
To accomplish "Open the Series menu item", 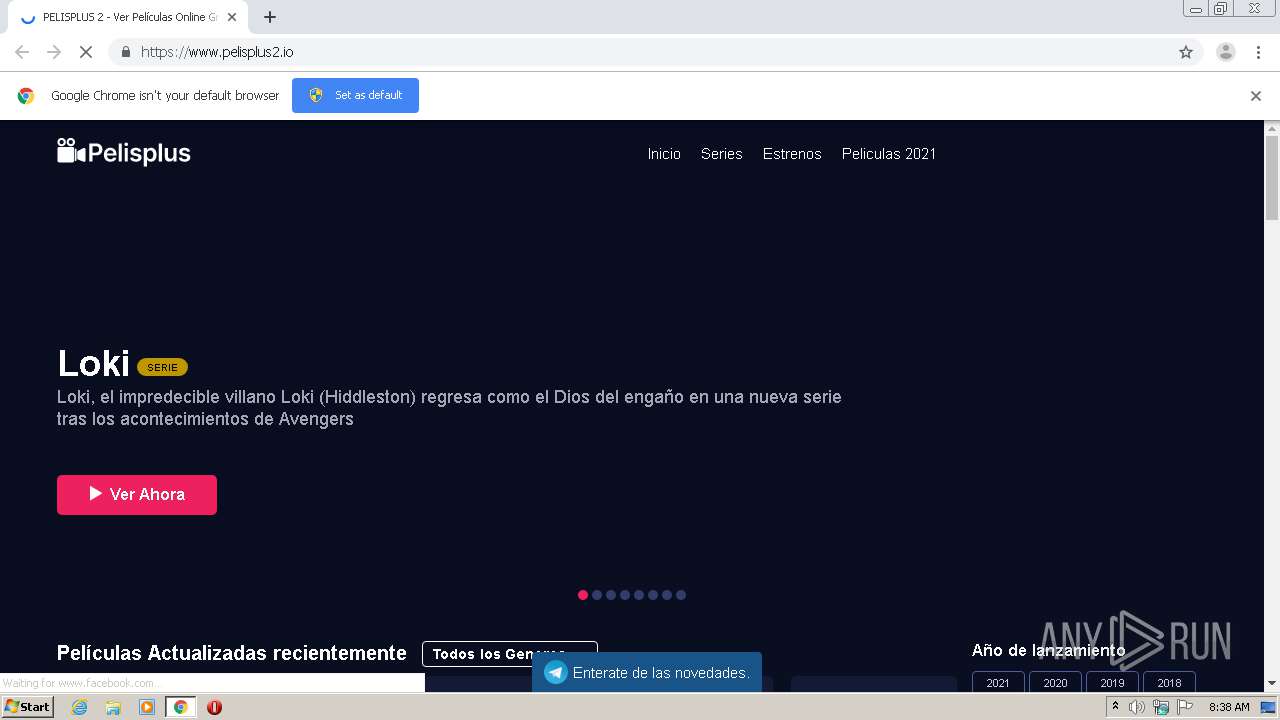I will pos(721,154).
